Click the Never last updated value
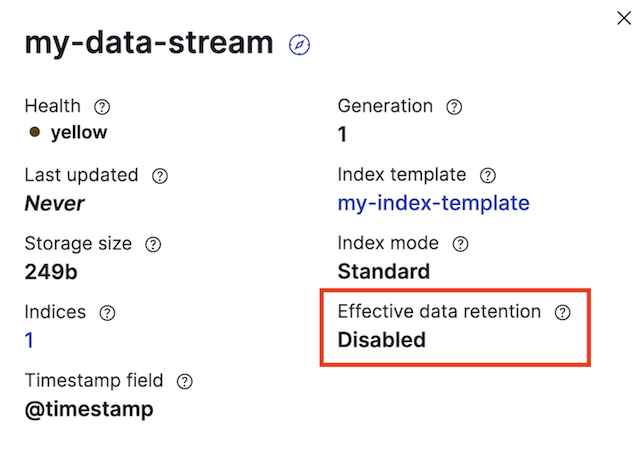Viewport: 640px width, 450px height. click(x=55, y=203)
